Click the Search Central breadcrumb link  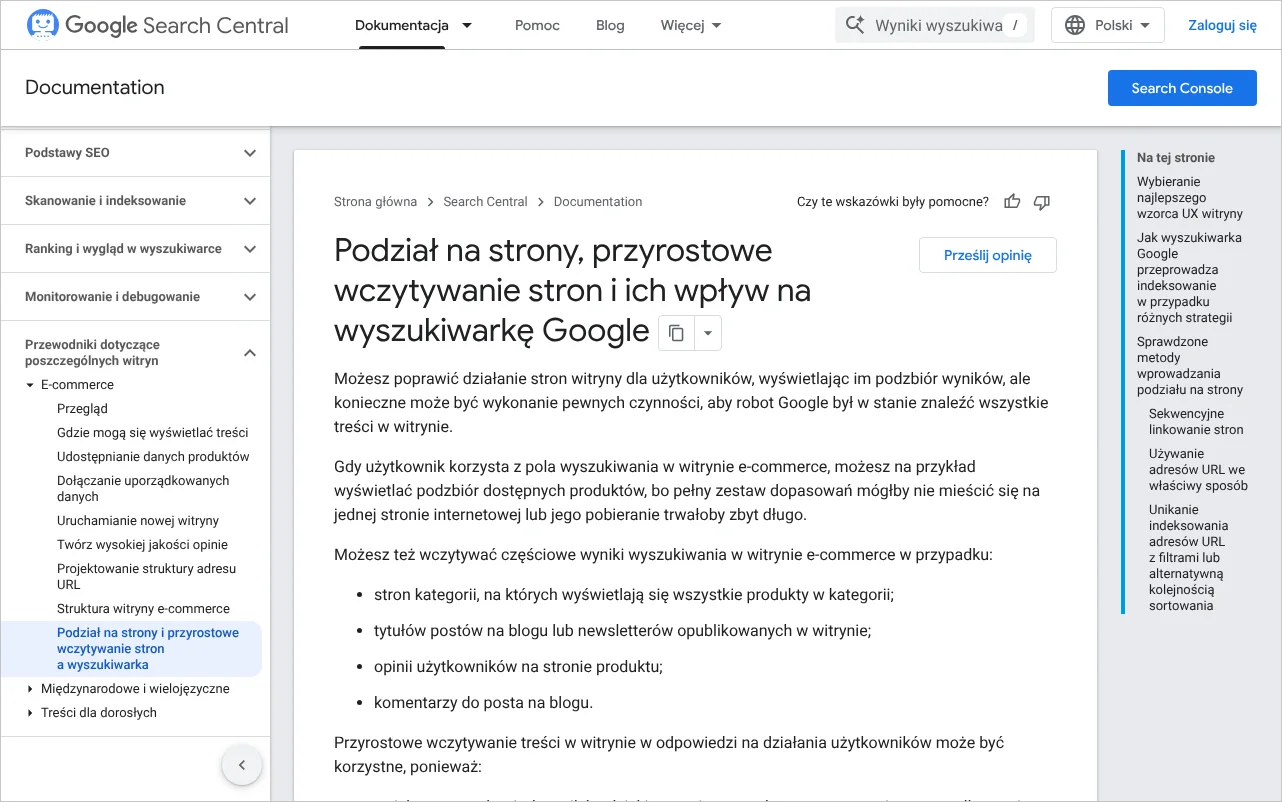point(485,202)
